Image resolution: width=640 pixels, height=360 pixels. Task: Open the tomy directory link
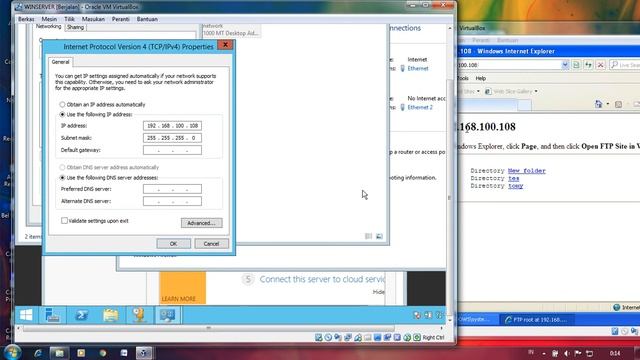[x=516, y=186]
